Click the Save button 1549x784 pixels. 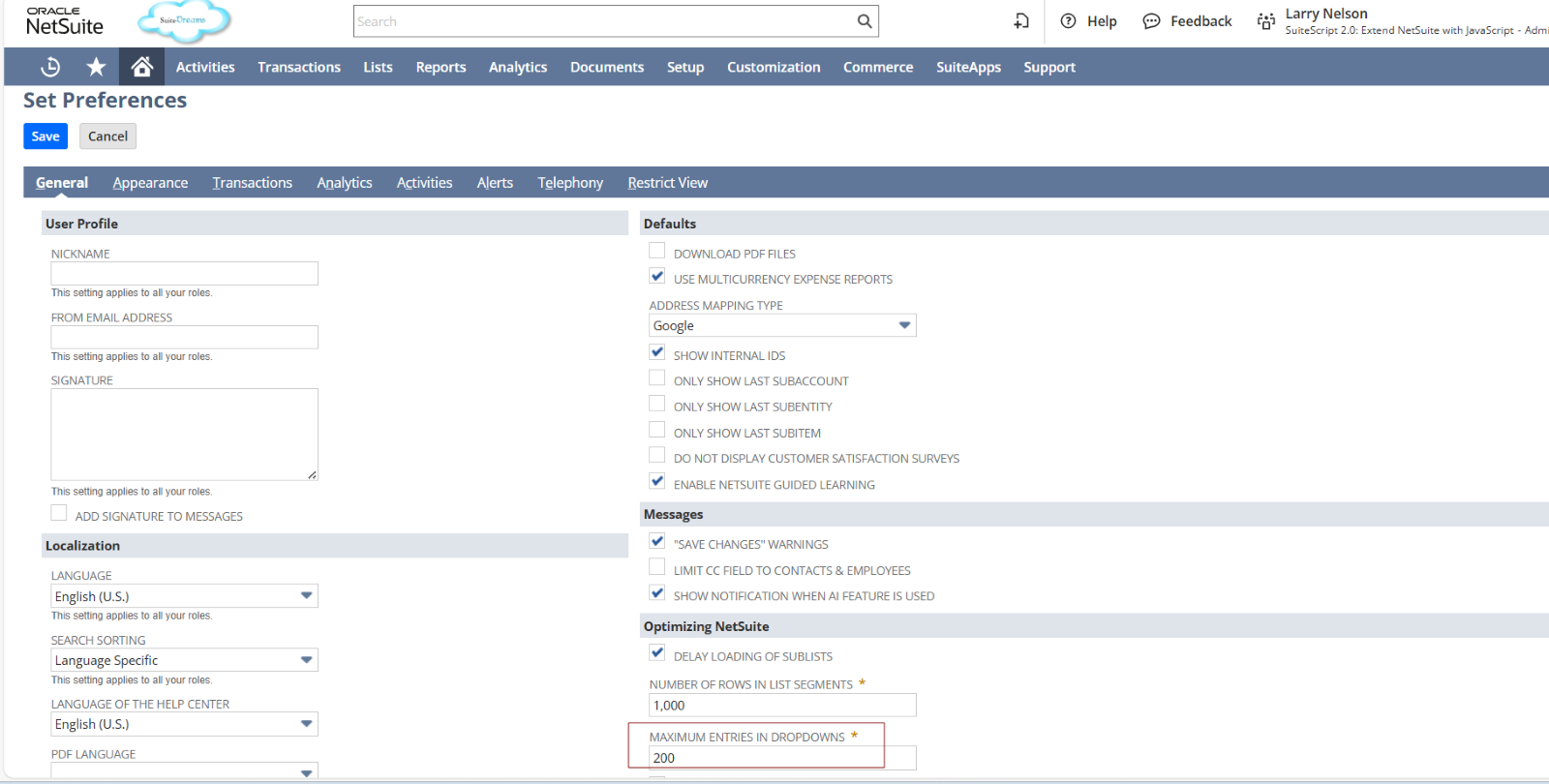coord(46,136)
